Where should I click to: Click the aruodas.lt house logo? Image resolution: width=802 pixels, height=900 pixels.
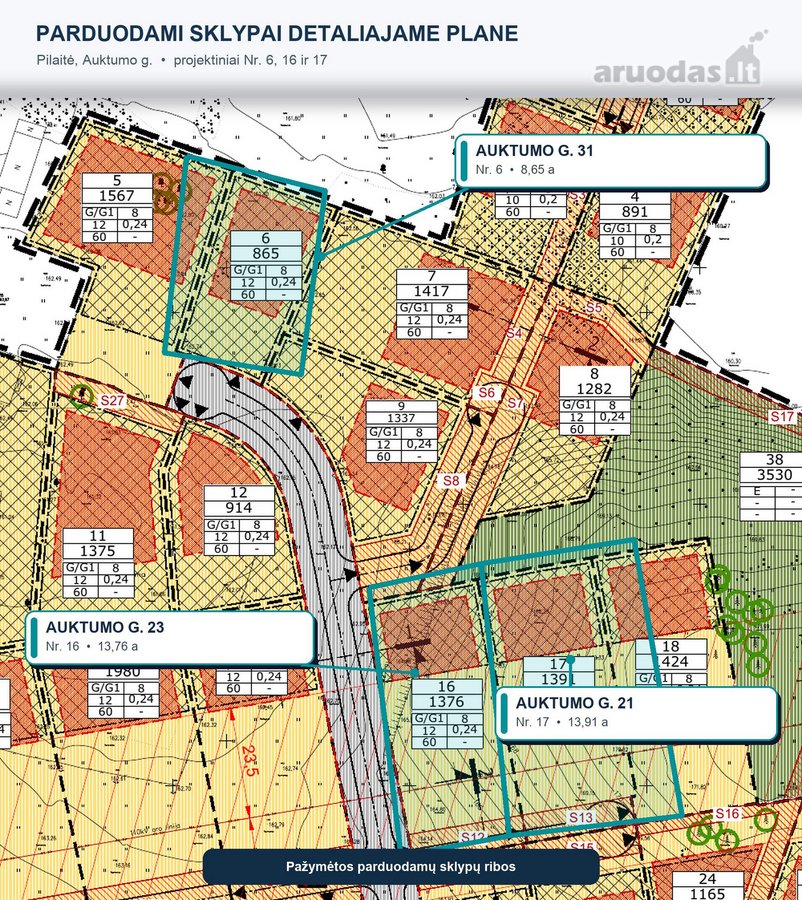click(x=680, y=59)
